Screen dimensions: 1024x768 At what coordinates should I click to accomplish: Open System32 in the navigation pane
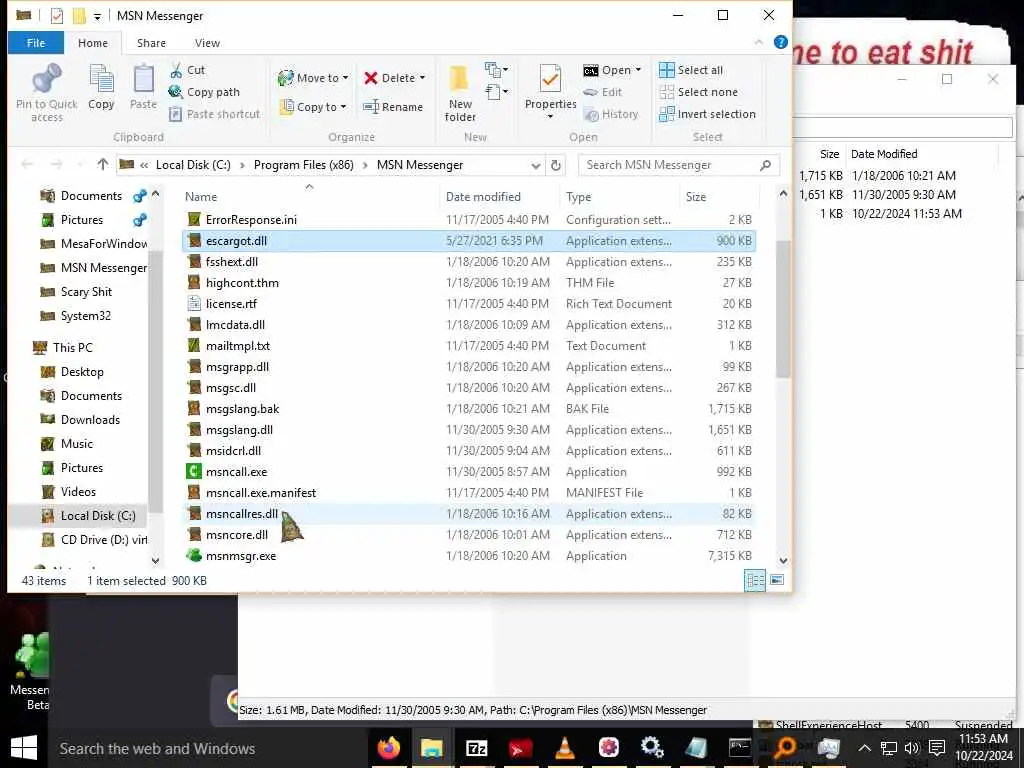(x=86, y=316)
